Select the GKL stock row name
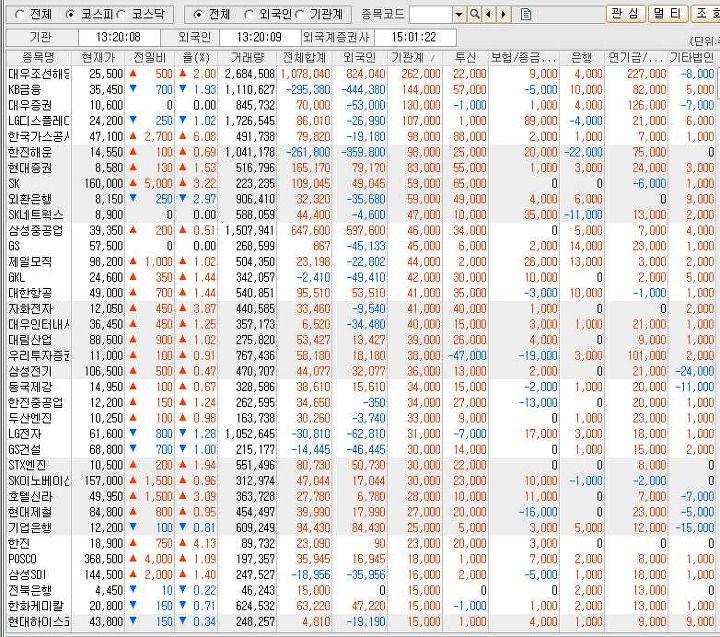Screen dimensions: 720x637 click(17, 277)
